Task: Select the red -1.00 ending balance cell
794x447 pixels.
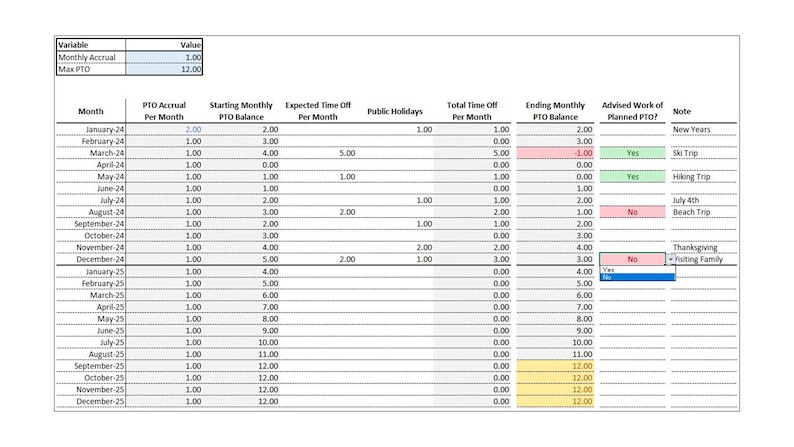Action: [555, 153]
